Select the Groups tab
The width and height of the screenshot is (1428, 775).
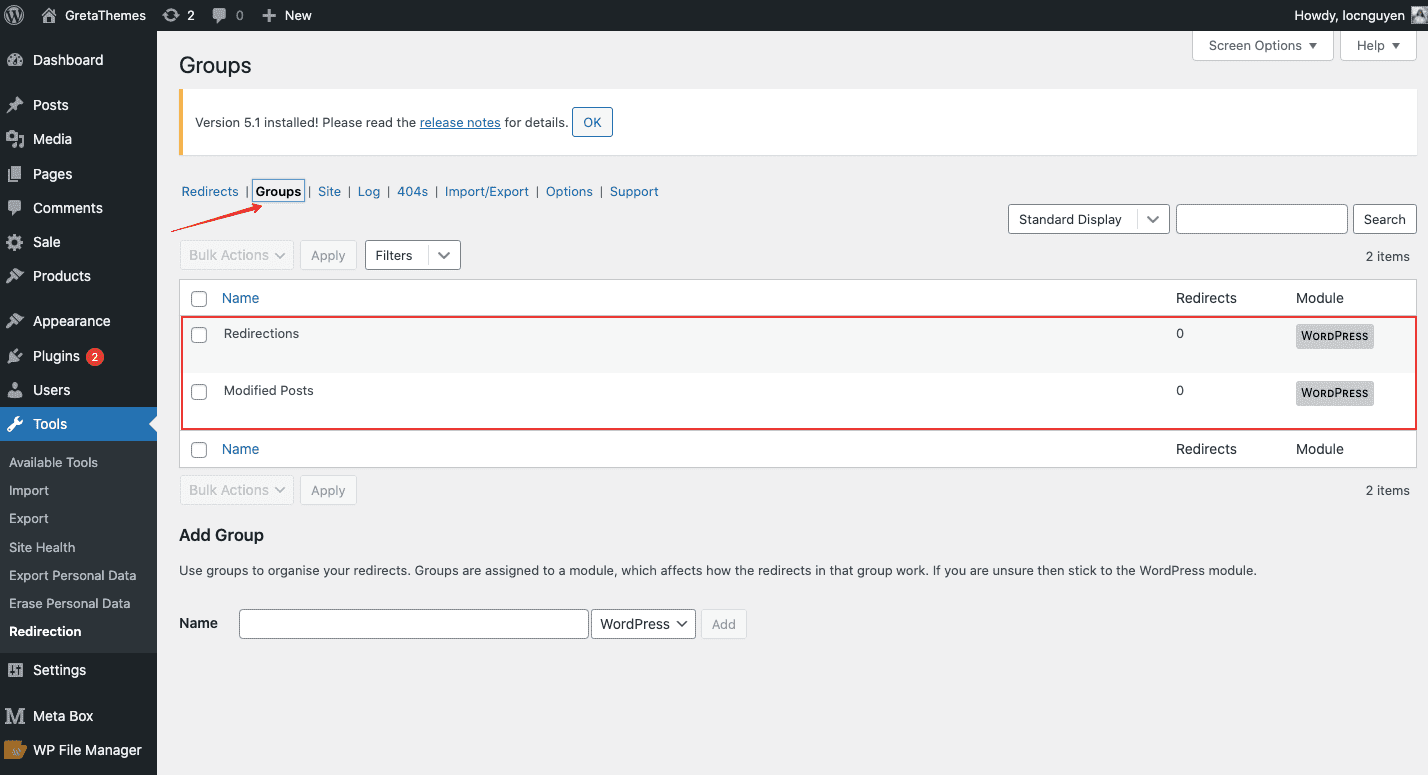coord(278,192)
